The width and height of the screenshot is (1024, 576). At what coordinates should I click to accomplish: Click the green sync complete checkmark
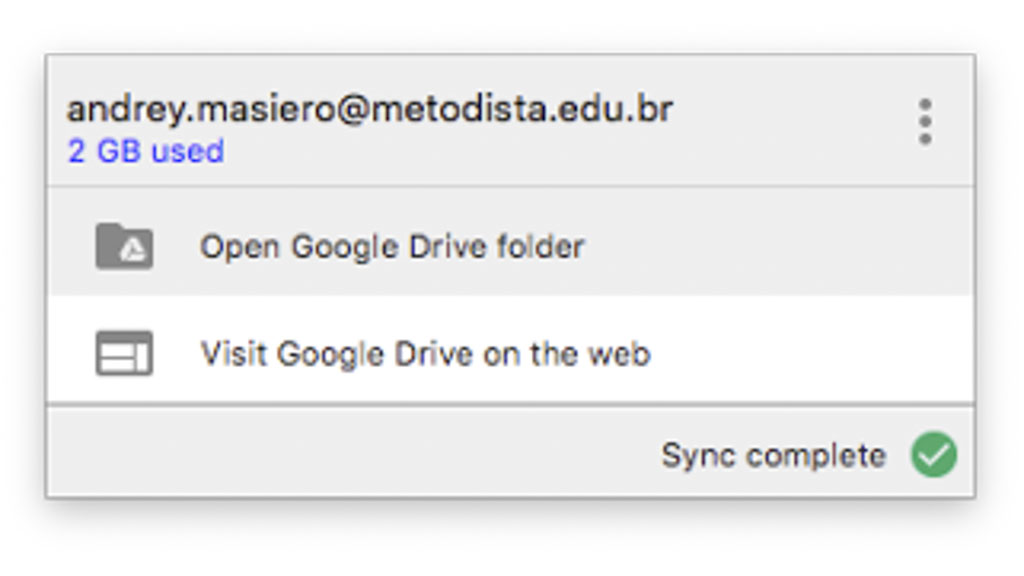click(x=933, y=455)
